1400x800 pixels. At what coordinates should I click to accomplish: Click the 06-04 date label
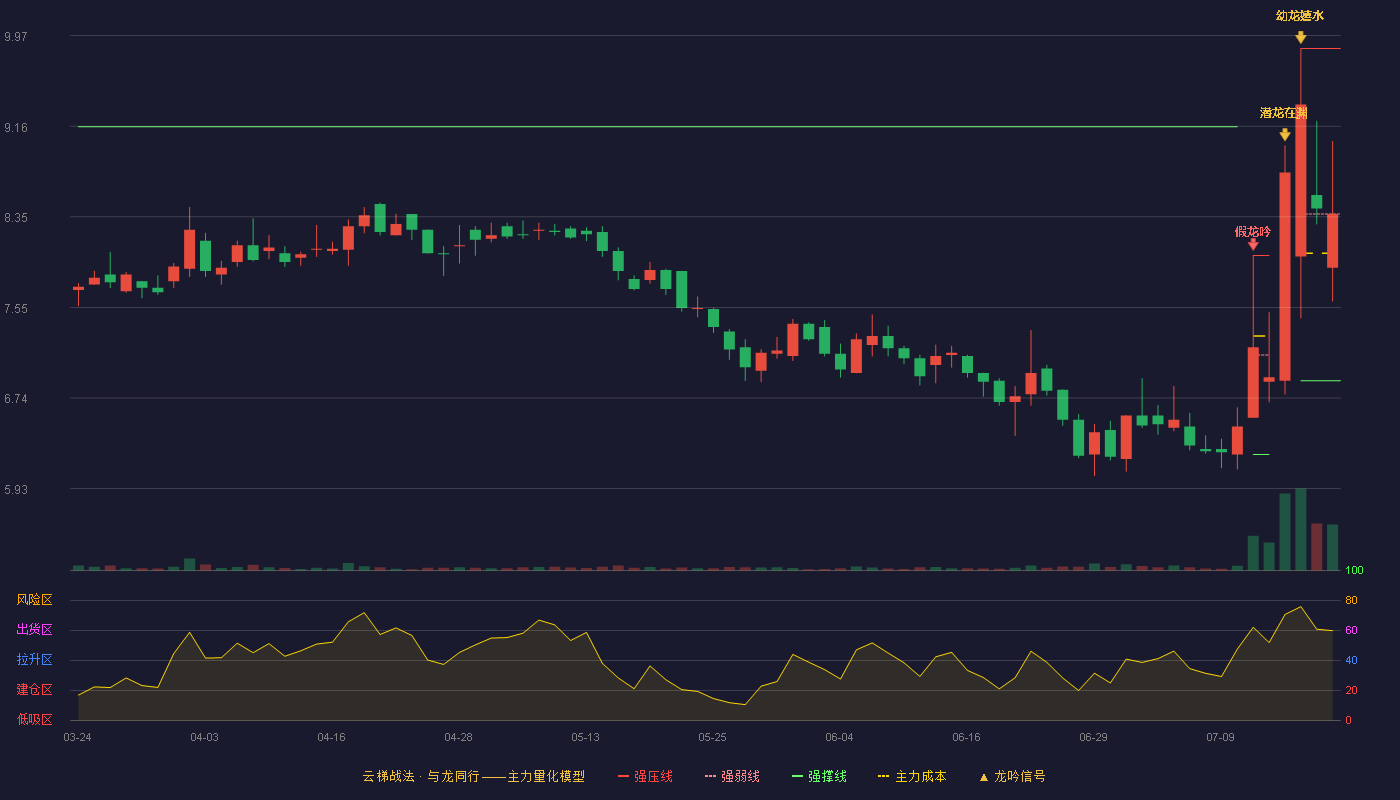(839, 737)
